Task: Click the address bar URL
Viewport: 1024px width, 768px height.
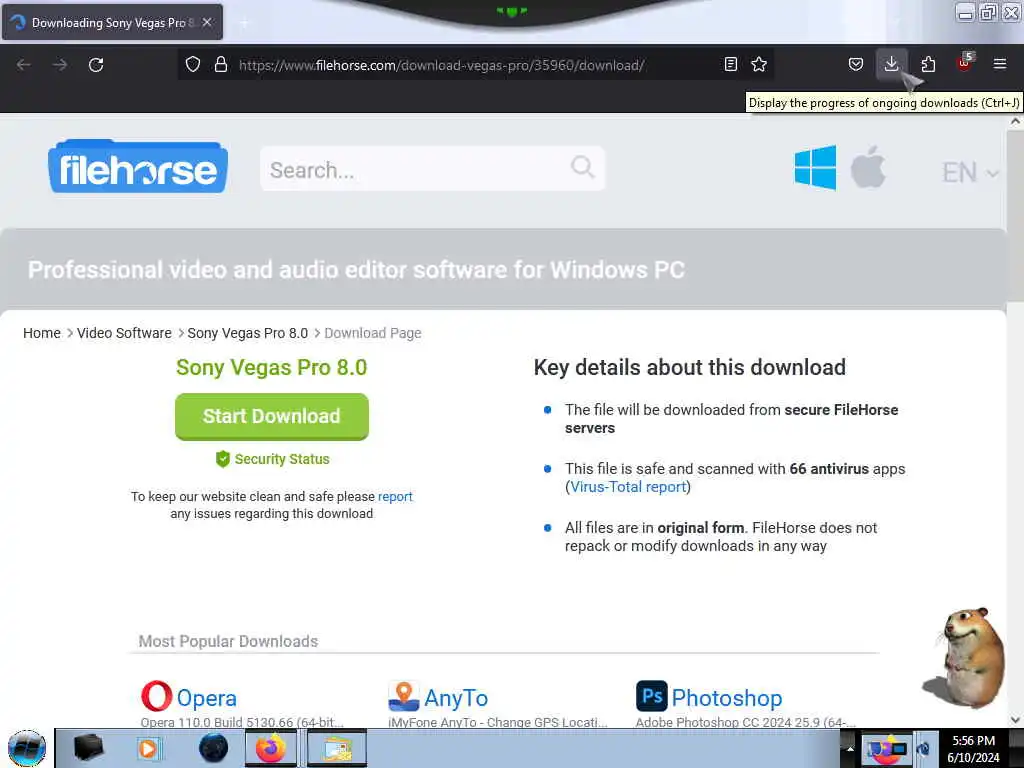Action: pyautogui.click(x=441, y=65)
